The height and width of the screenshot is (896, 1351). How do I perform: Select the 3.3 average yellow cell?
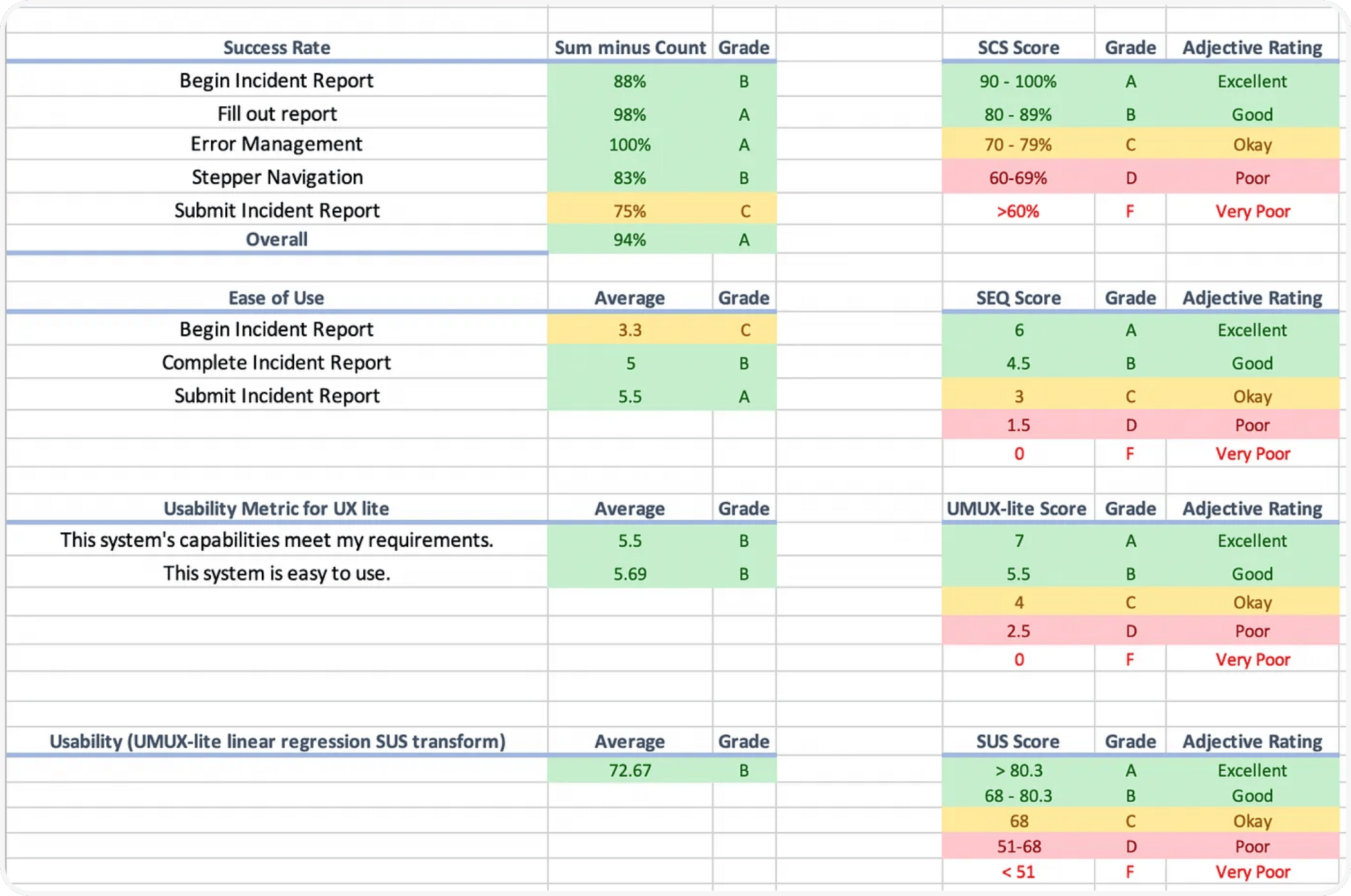[x=629, y=330]
